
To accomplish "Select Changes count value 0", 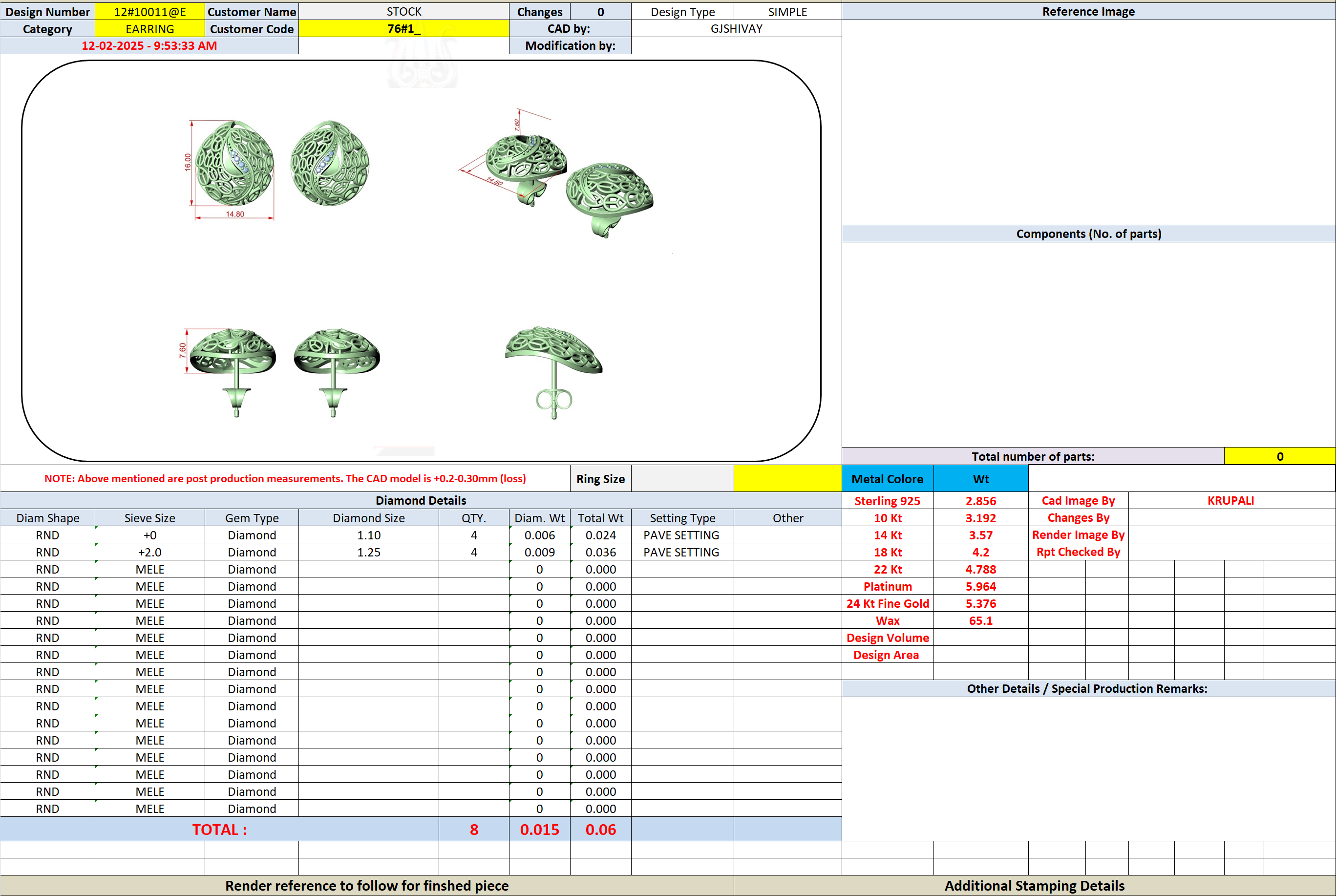I will click(600, 11).
